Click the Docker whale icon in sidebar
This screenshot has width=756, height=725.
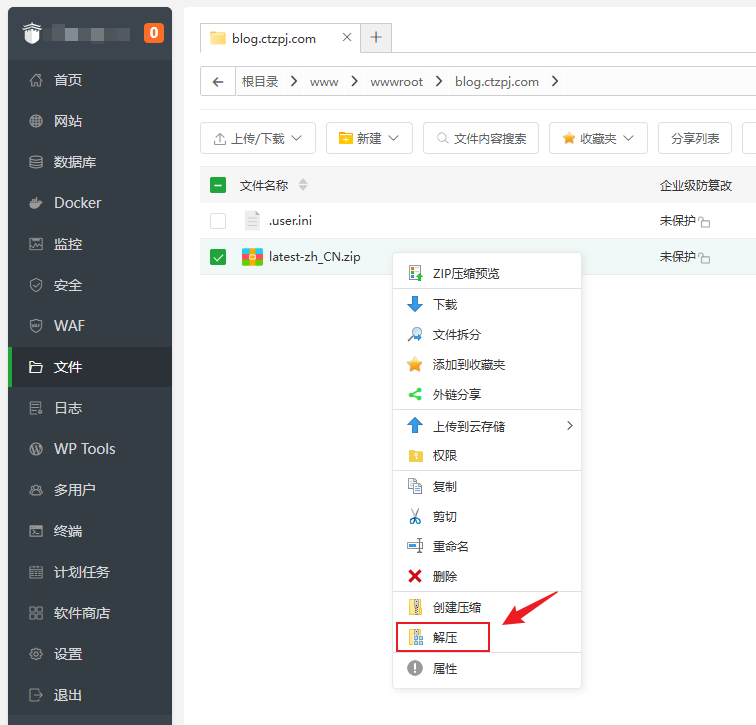(36, 203)
